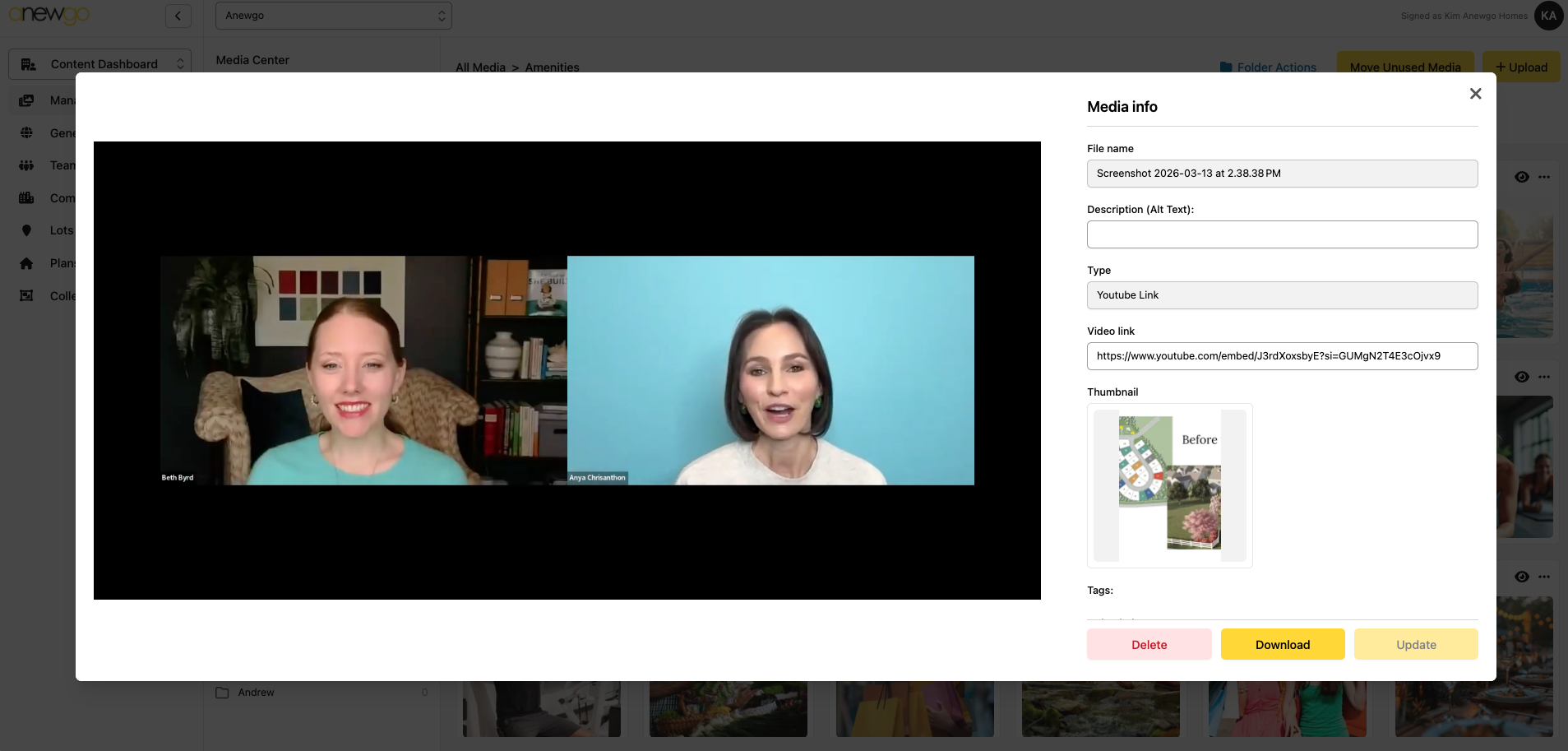Viewport: 1568px width, 751px height.
Task: Open the Anewgo organization dropdown
Action: click(x=333, y=16)
